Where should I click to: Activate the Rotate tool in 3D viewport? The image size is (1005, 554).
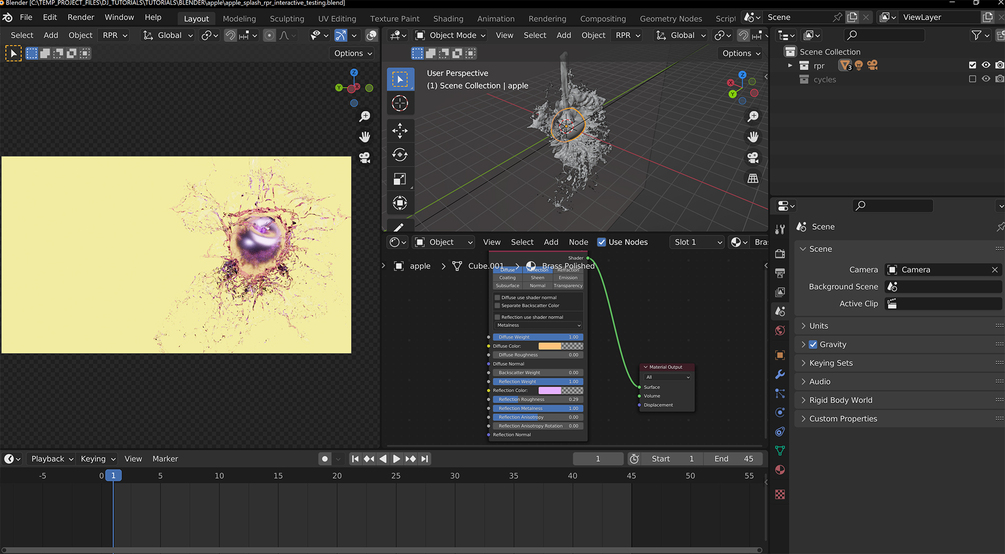tap(400, 155)
